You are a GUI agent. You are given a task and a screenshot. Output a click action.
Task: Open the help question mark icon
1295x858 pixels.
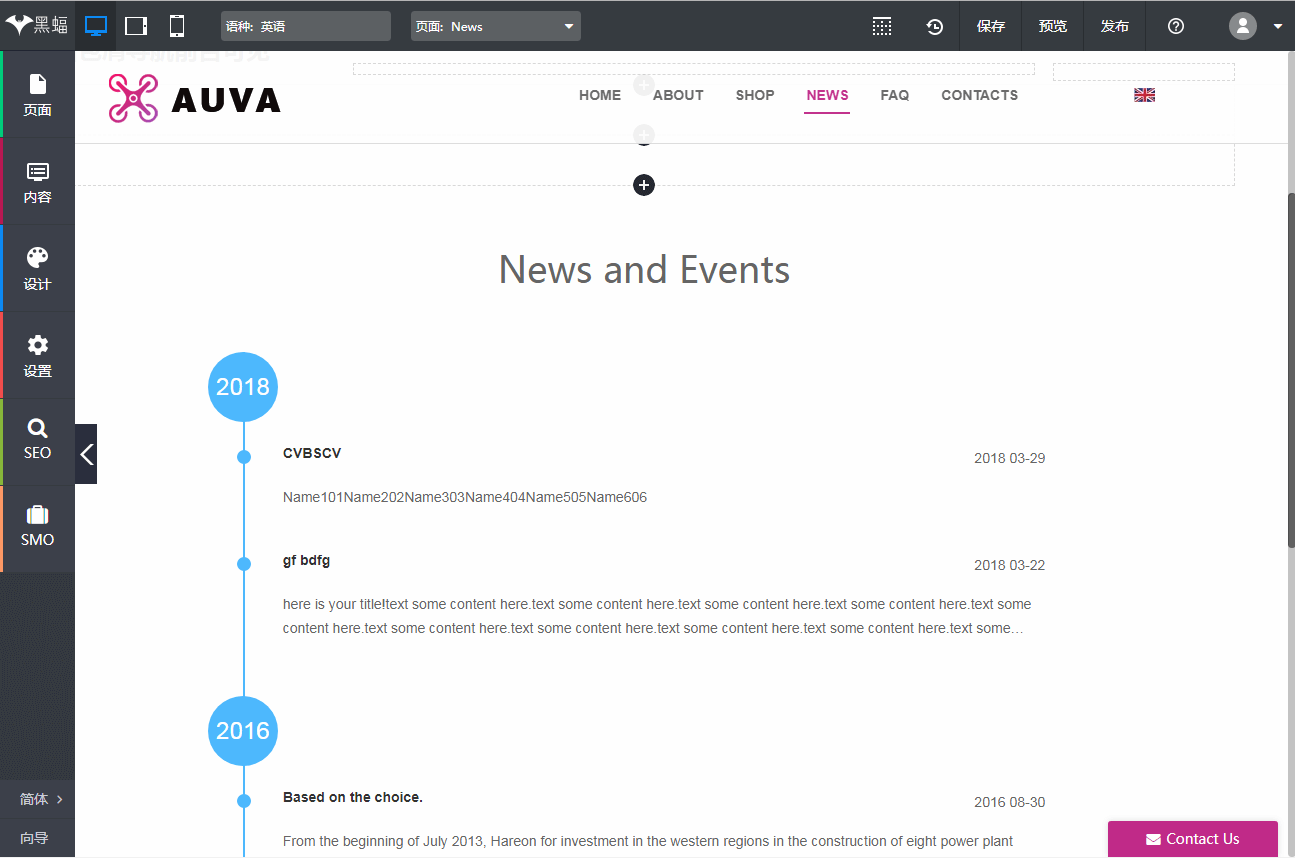pos(1176,26)
